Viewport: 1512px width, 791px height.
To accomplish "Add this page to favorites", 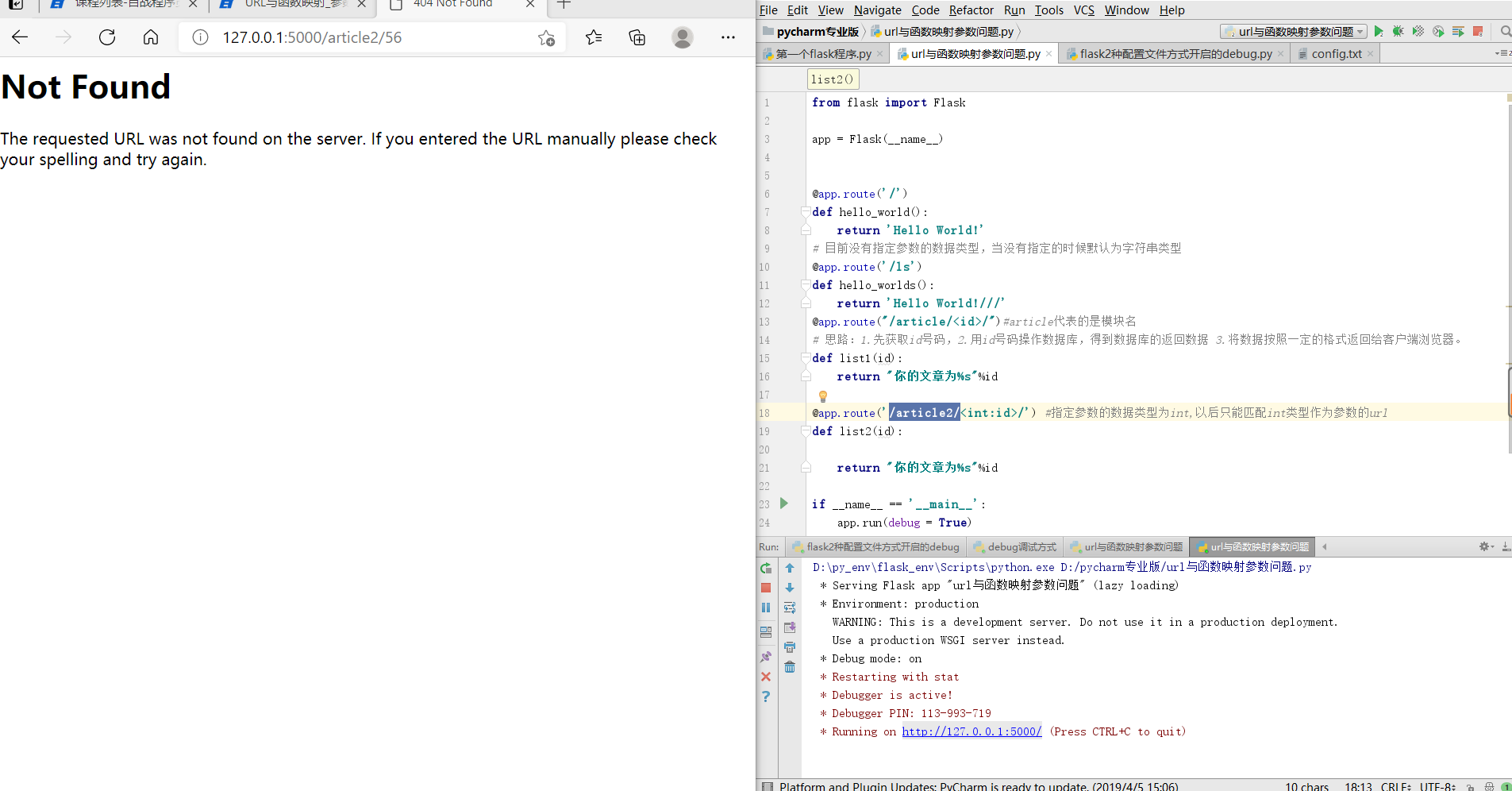I will coord(546,37).
